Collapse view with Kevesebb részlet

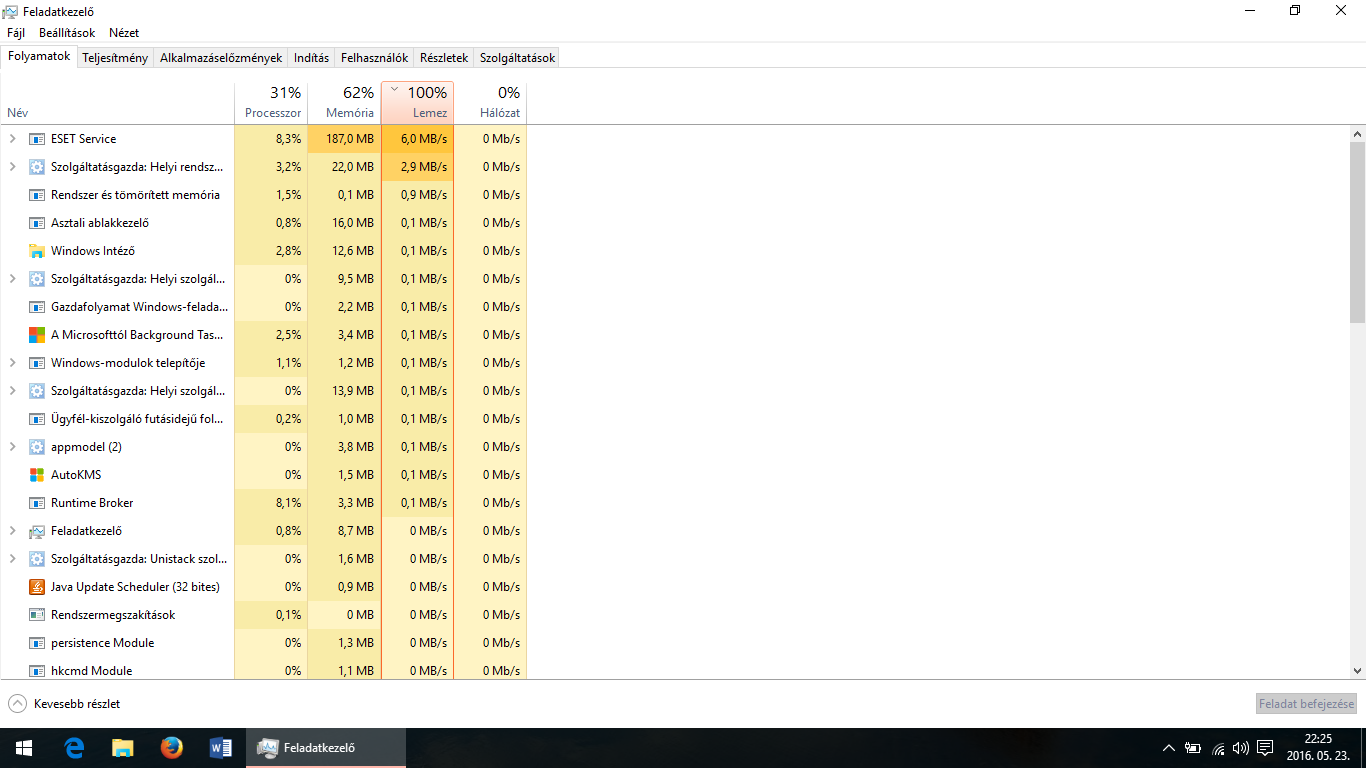coord(64,704)
